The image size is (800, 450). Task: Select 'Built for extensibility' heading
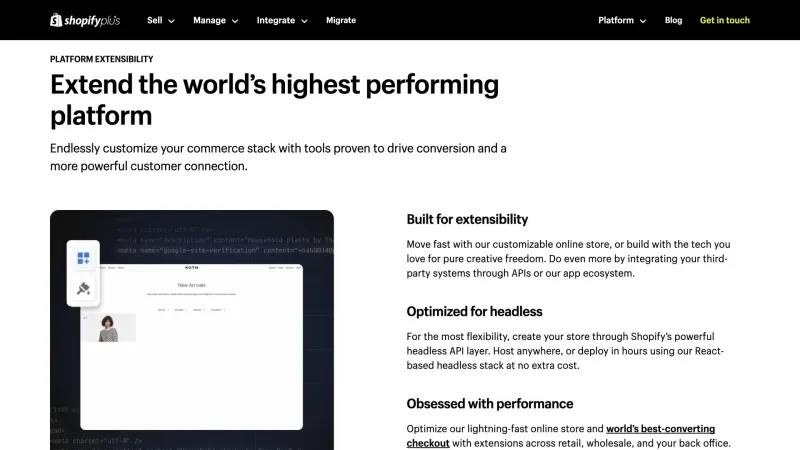[x=467, y=219]
